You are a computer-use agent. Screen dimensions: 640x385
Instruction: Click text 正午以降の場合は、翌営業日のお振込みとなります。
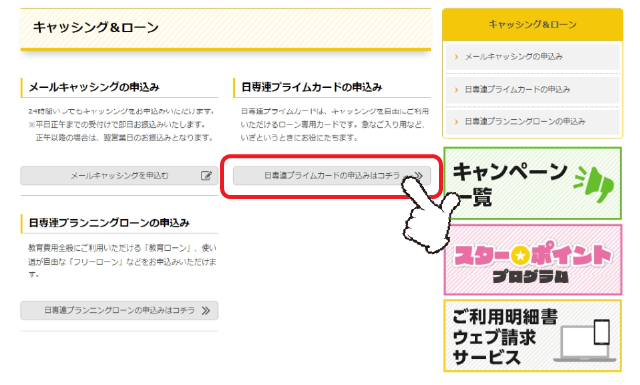(x=125, y=138)
